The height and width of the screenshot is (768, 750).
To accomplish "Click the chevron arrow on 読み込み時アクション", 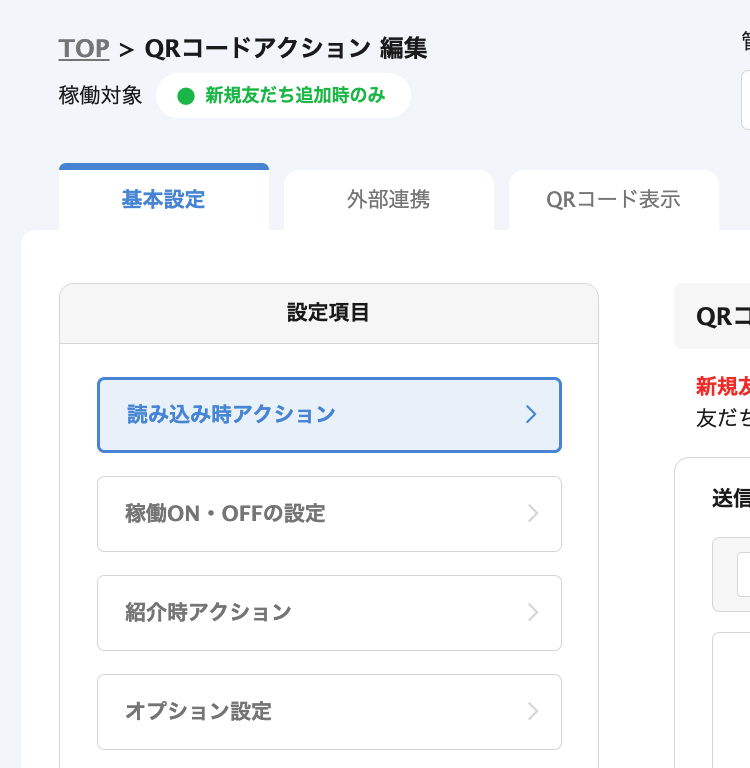I will click(x=531, y=415).
